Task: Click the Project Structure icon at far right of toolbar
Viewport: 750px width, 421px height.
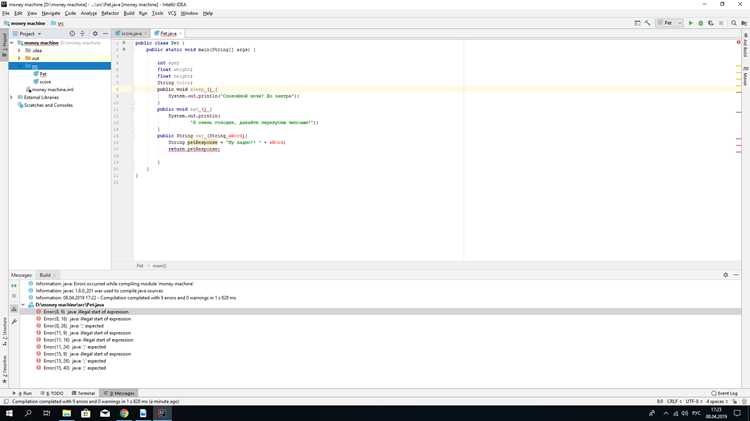Action: (x=744, y=23)
